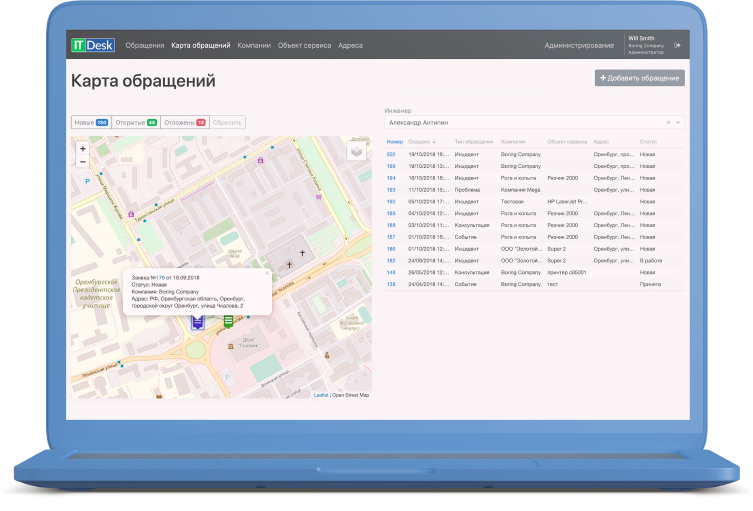The height and width of the screenshot is (511, 753).
Task: Zoom out on the map
Action: tap(82, 161)
